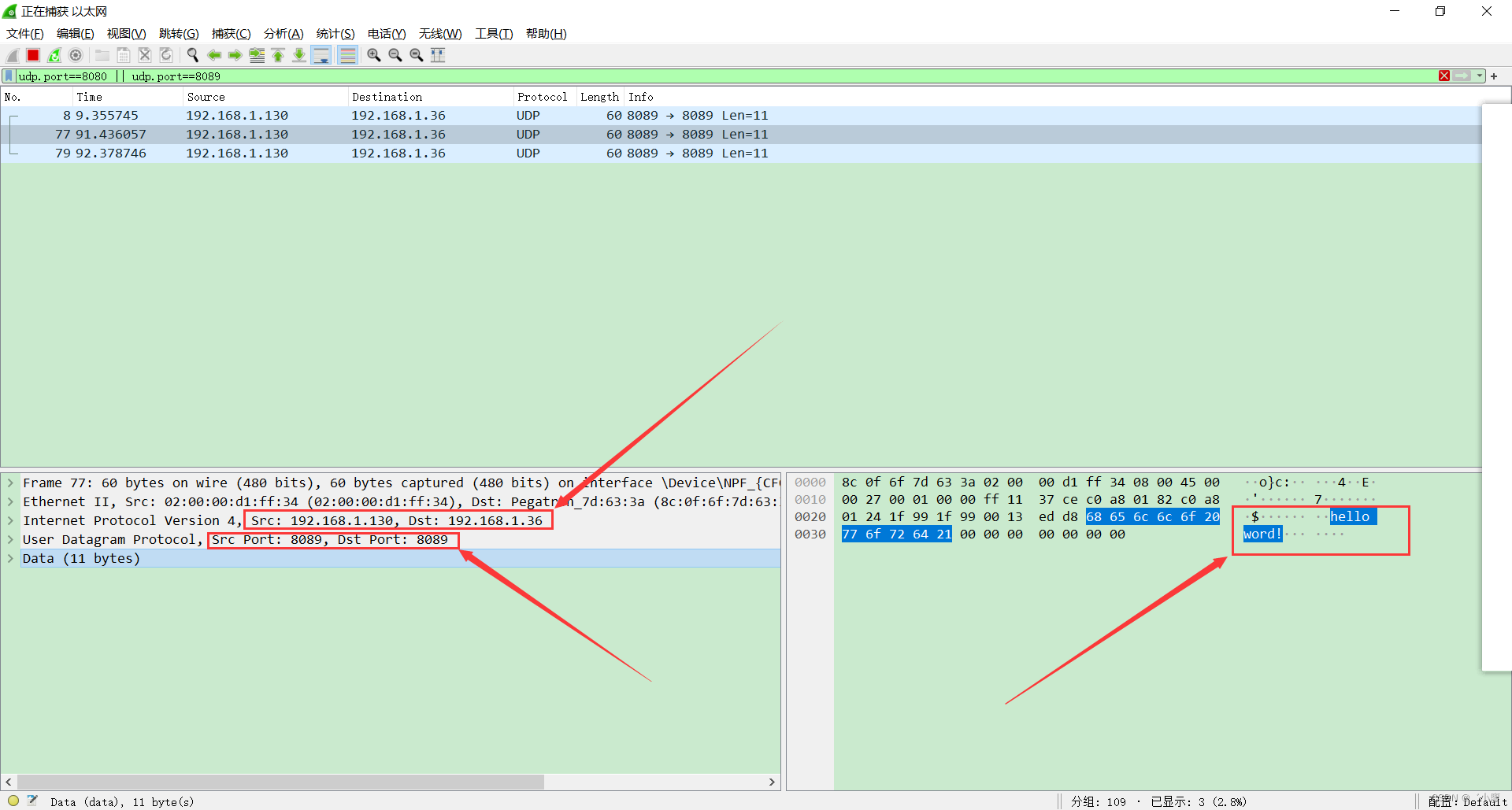The width and height of the screenshot is (1512, 810).
Task: Click hex offset 0020 row in bytes pane
Action: 810,516
